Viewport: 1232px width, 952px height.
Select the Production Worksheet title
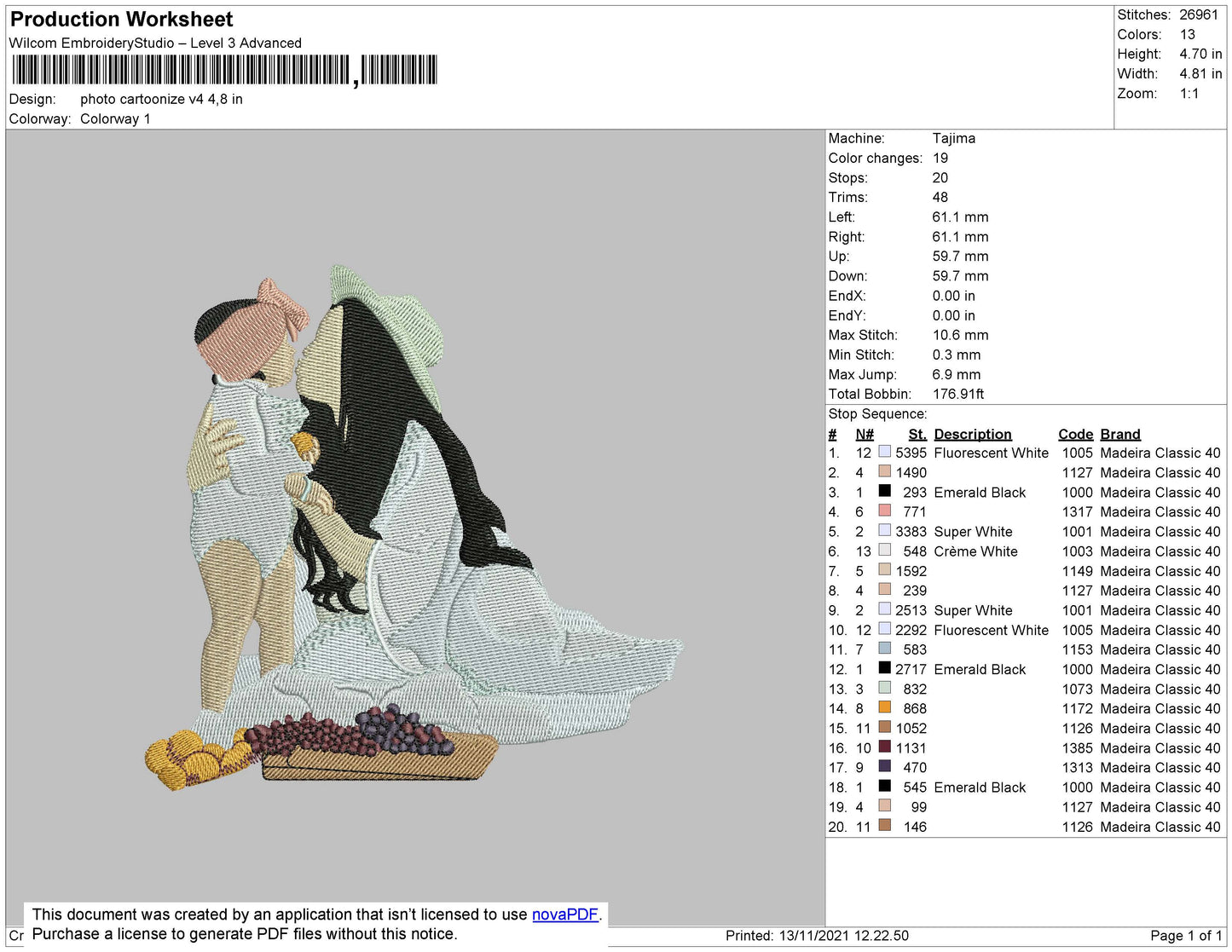tap(122, 20)
